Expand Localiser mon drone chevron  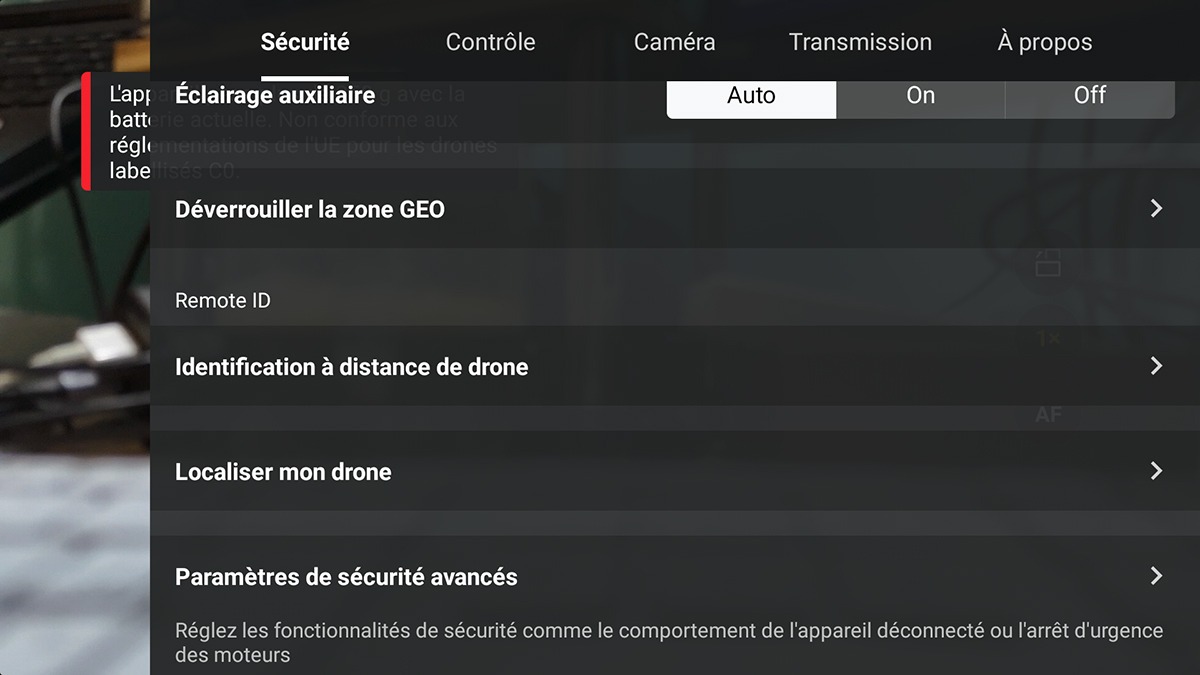[x=1156, y=471]
